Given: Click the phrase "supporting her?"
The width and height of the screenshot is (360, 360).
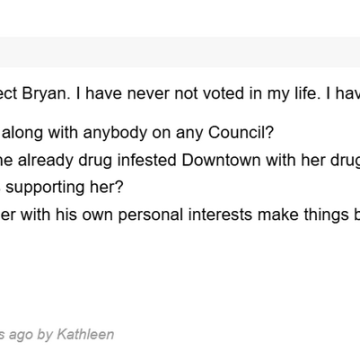Looking at the screenshot, I should coord(65,188).
